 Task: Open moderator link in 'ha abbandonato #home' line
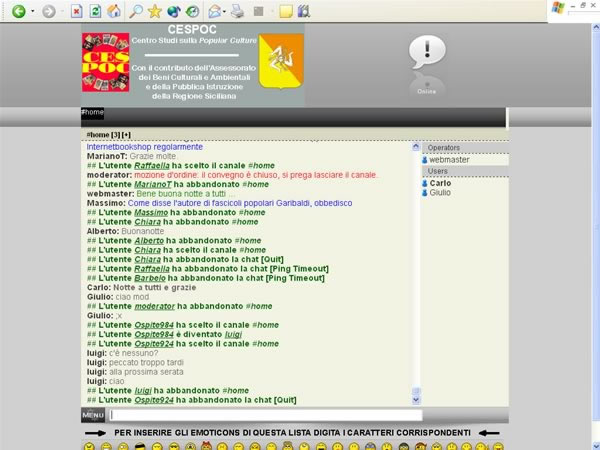click(155, 306)
